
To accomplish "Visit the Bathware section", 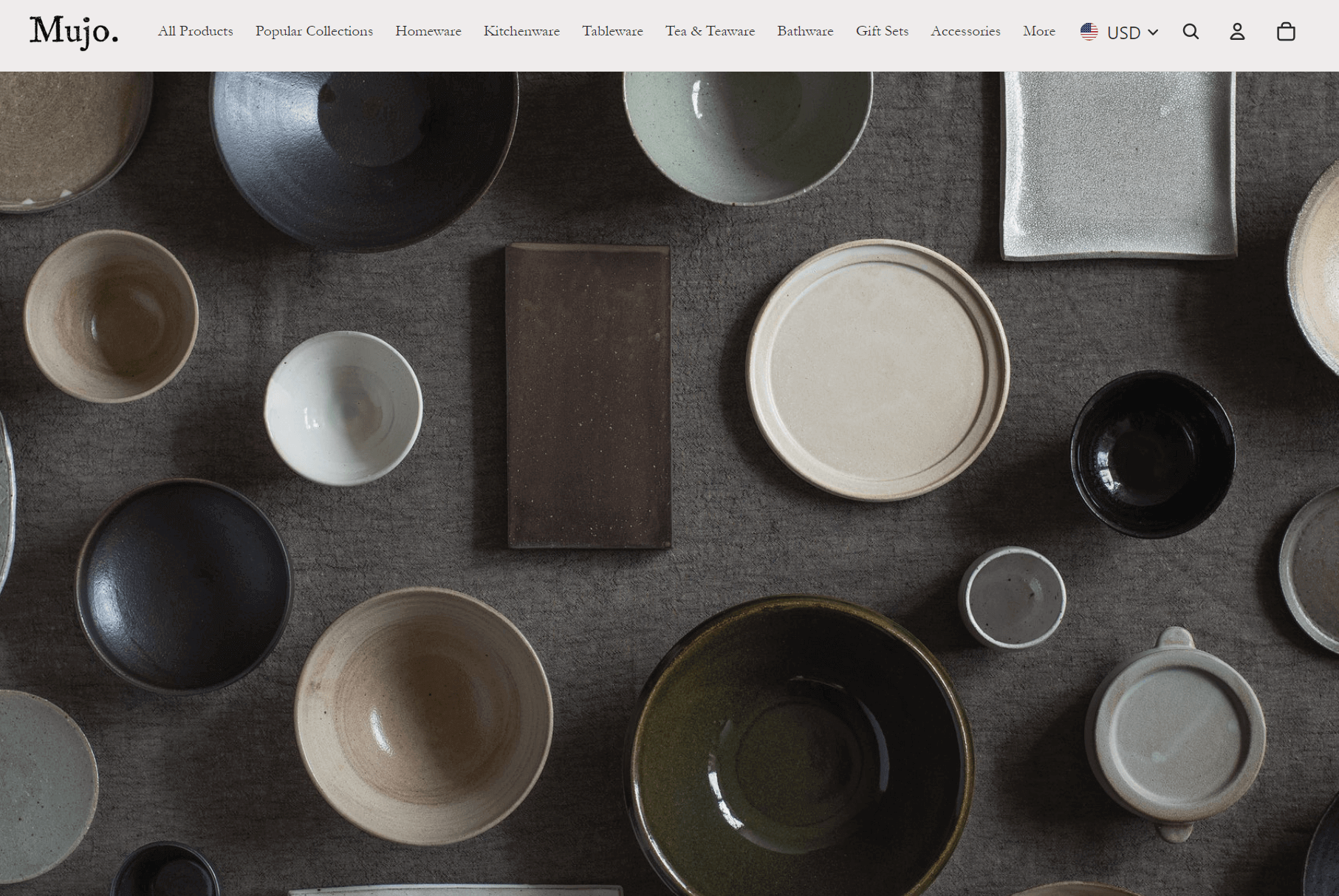I will click(805, 32).
